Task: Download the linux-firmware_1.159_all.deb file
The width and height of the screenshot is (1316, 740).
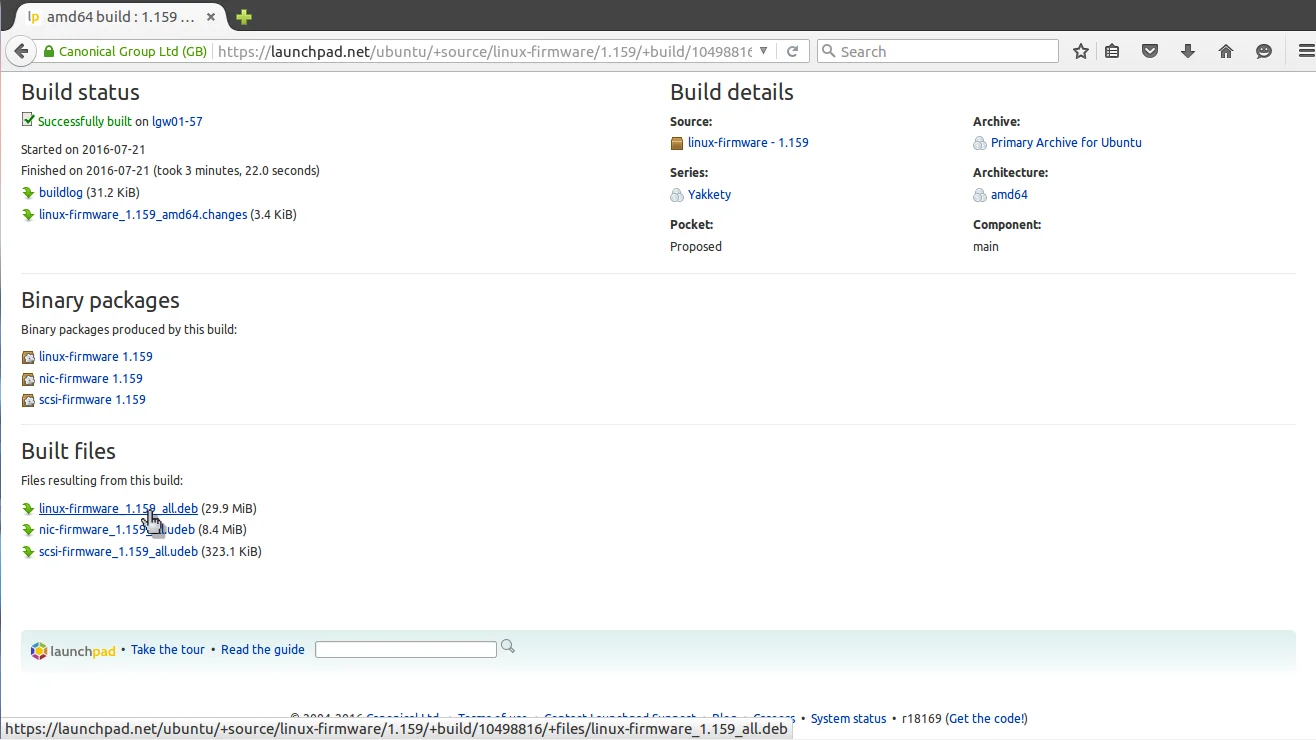Action: (118, 509)
